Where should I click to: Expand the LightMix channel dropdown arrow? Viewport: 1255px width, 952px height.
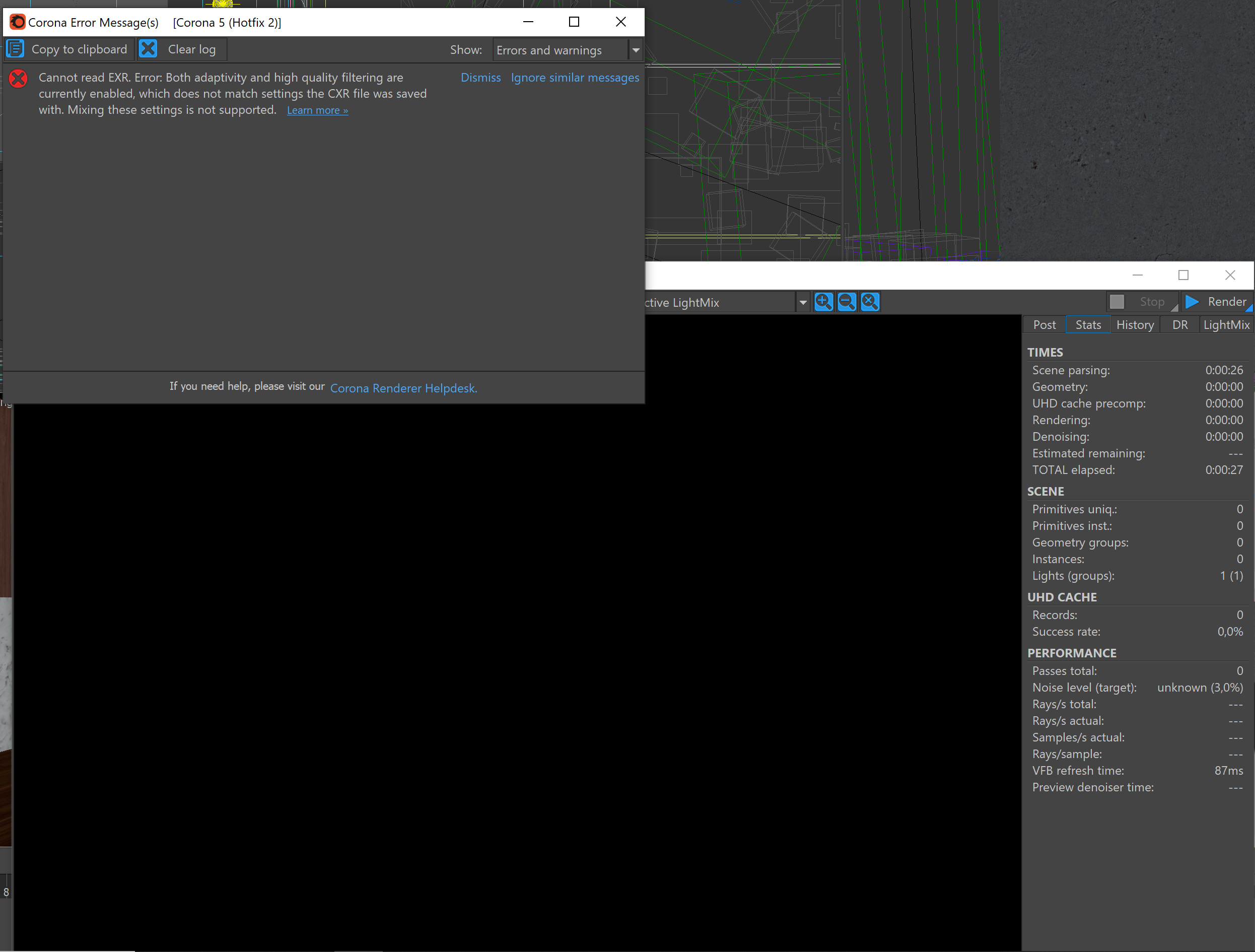[x=803, y=302]
